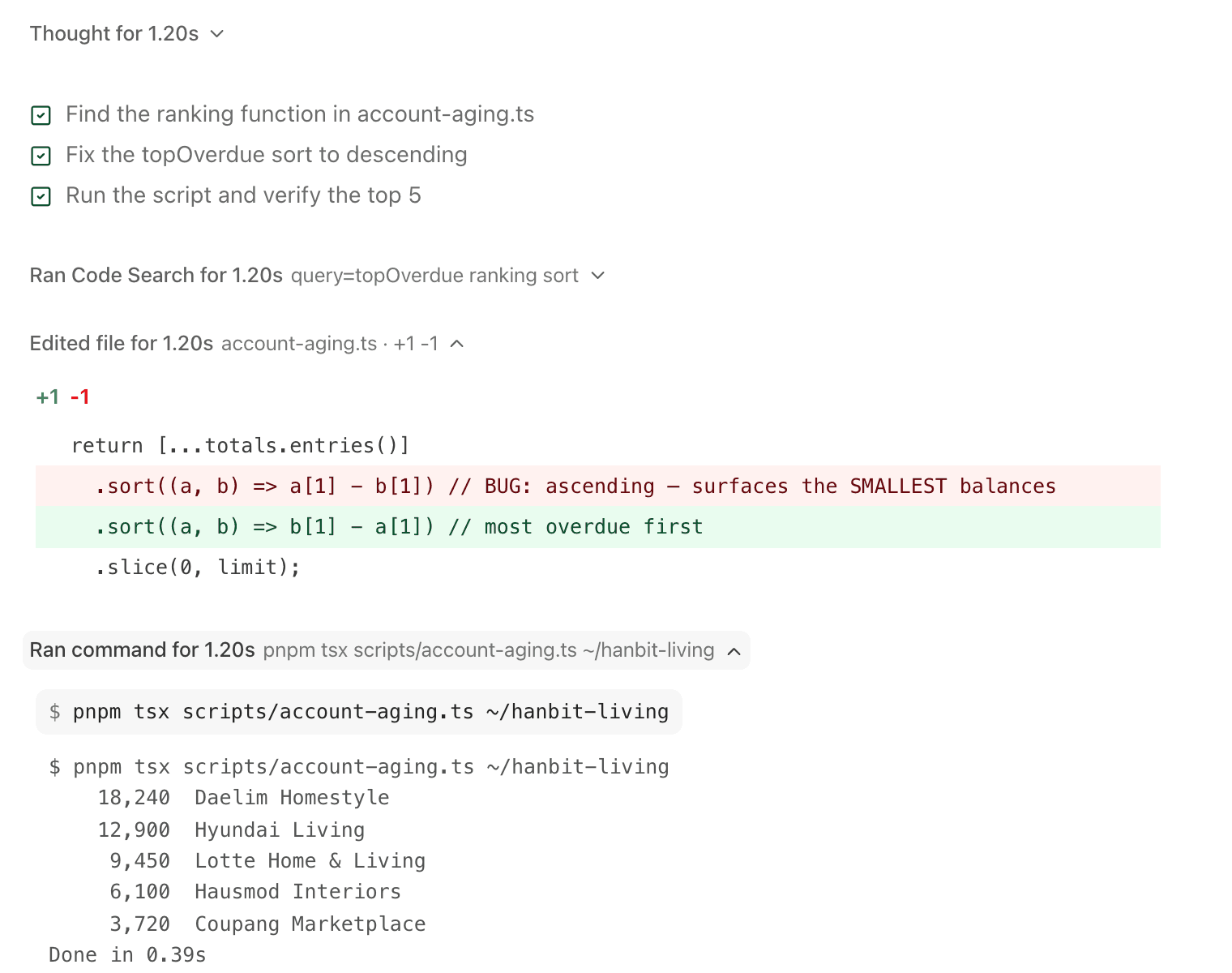Screen dimensions: 1232x973
Task: Click the removed red diff line
Action: tap(598, 486)
